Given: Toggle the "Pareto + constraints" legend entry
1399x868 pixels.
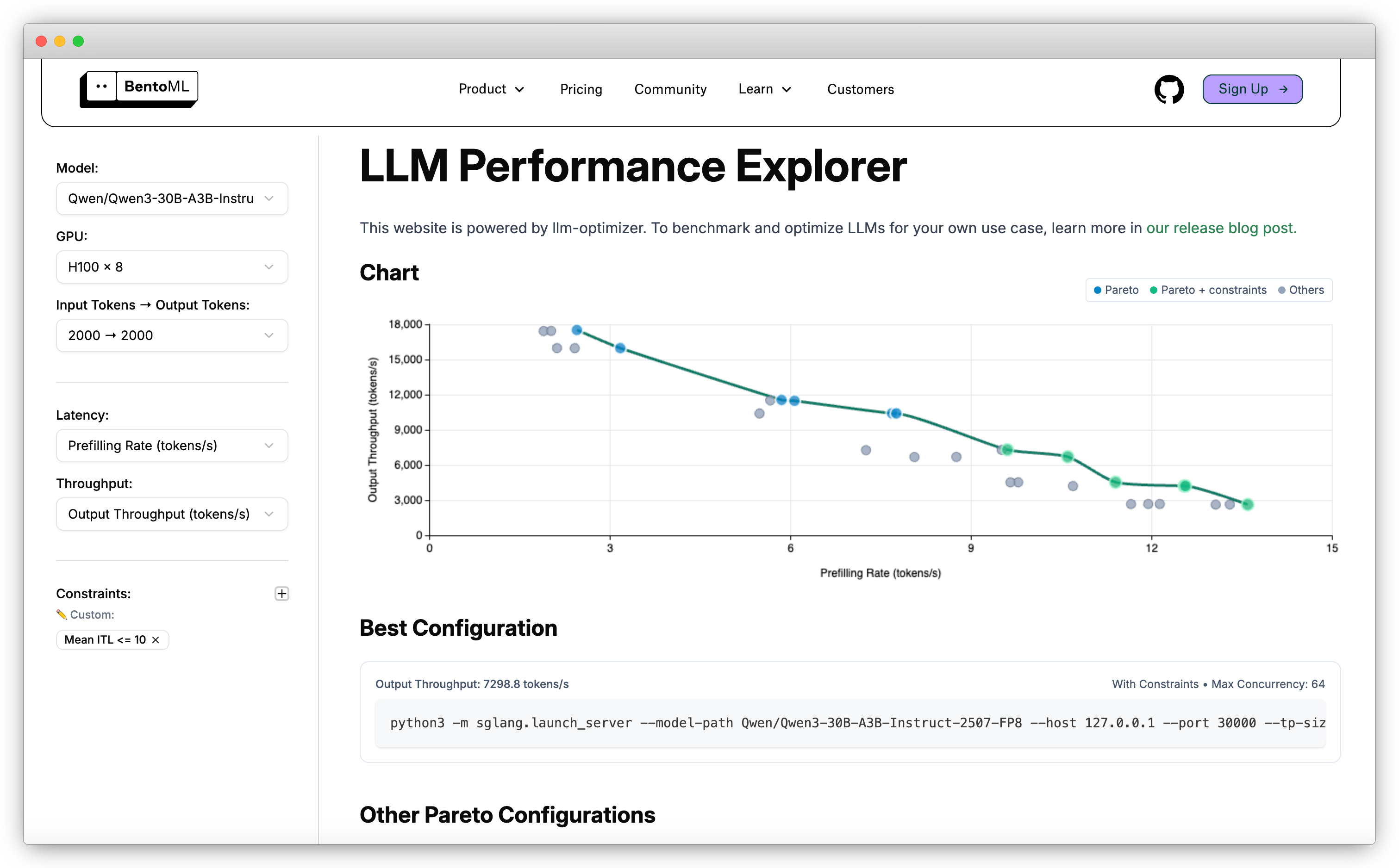Looking at the screenshot, I should click(1208, 290).
